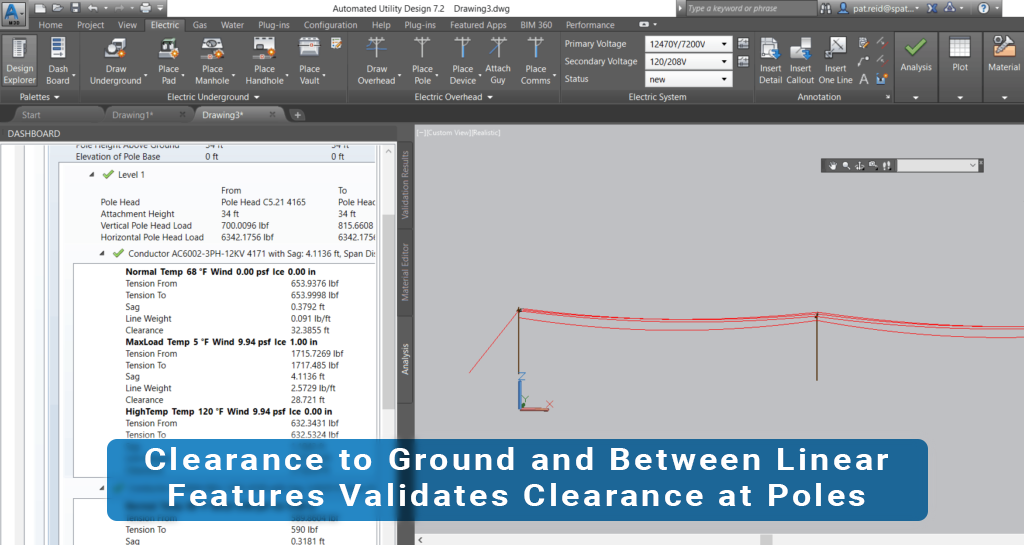Open the Gas ribbon tab
Image resolution: width=1024 pixels, height=545 pixels.
[x=200, y=25]
